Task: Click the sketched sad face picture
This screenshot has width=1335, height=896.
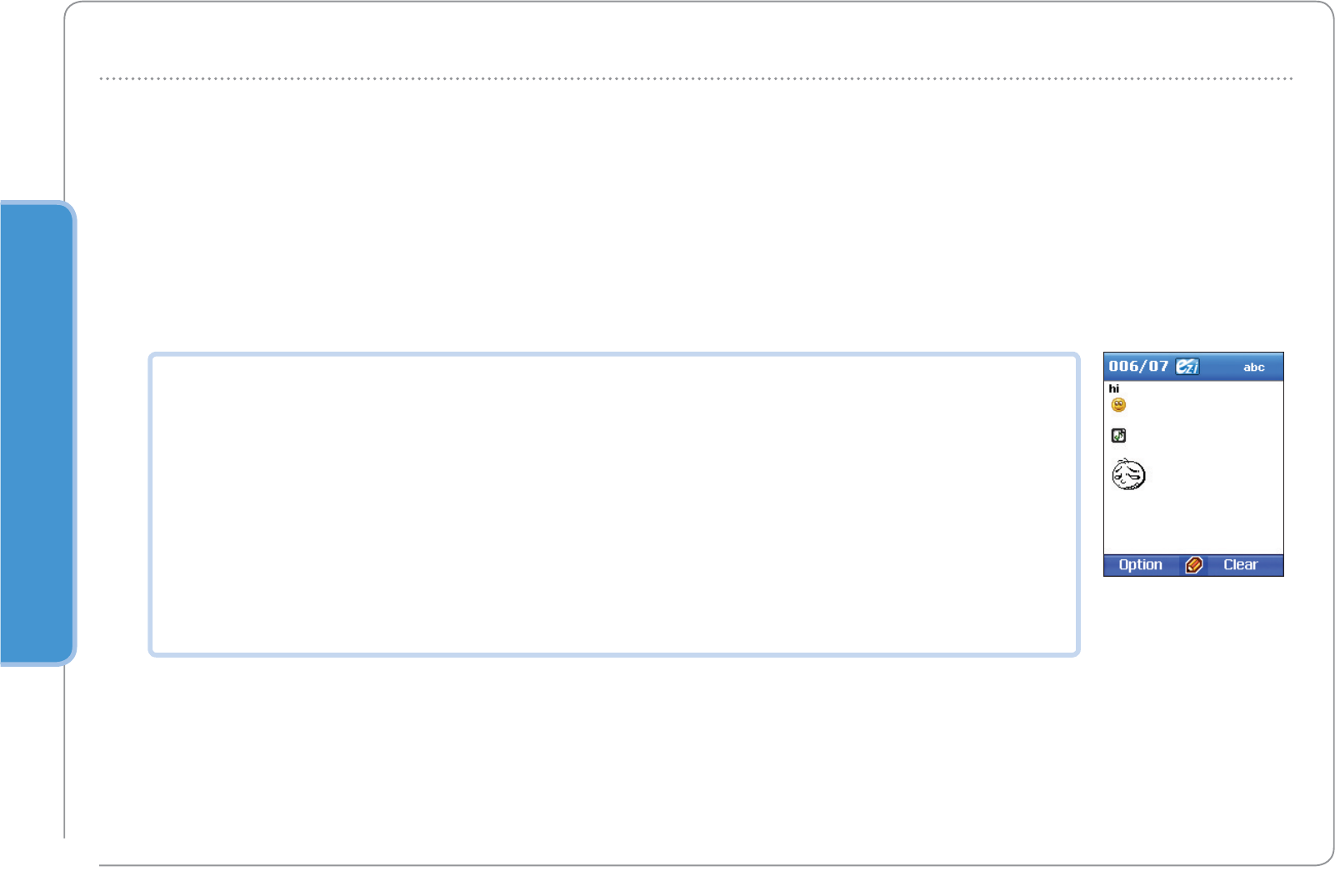Action: click(x=1128, y=474)
